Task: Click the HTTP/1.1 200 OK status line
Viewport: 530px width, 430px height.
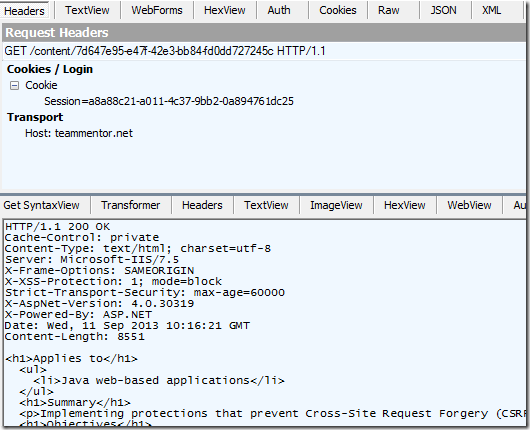Action: coord(57,226)
